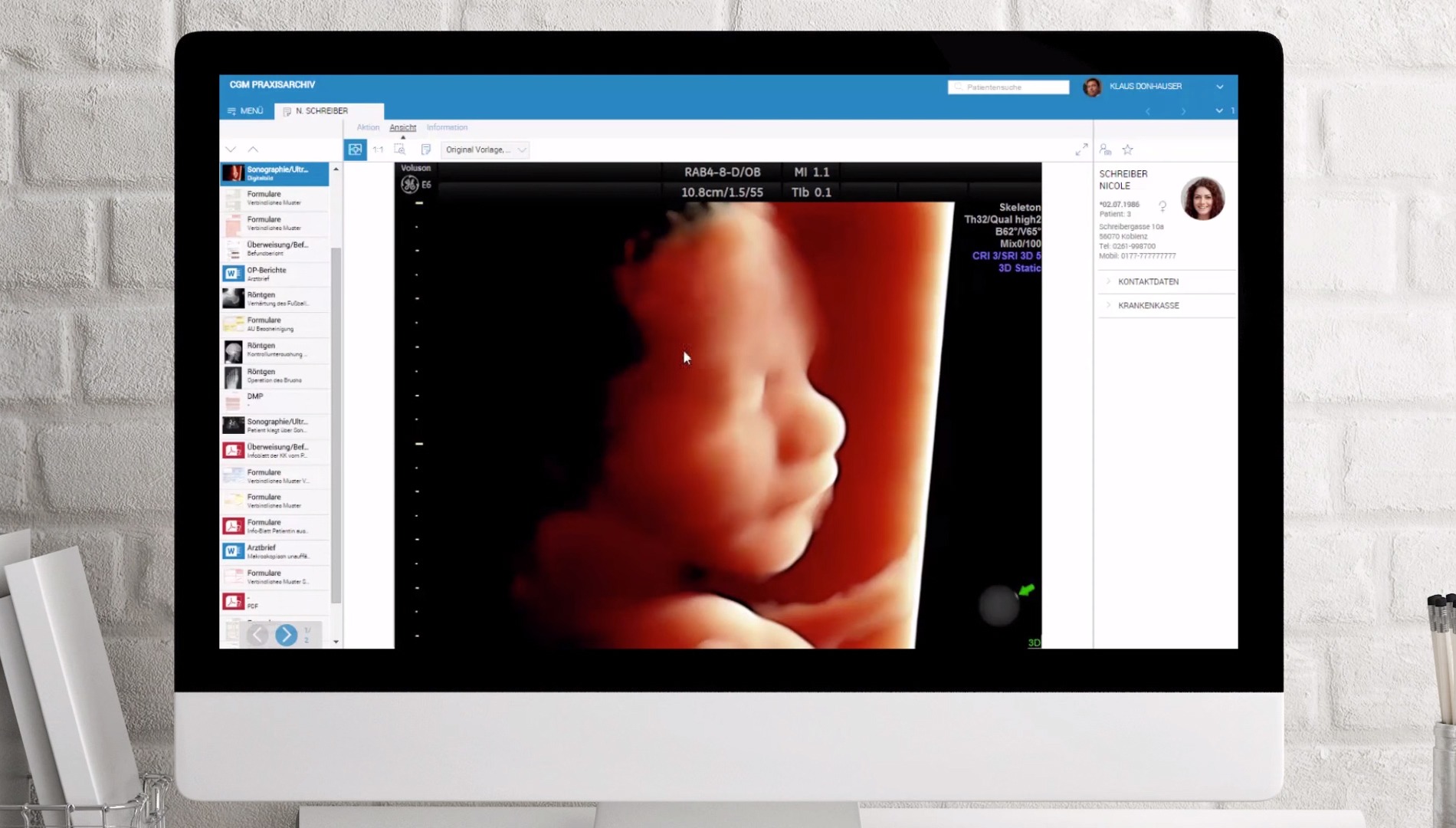
Task: Switch to the Aktion tab
Action: pyautogui.click(x=368, y=127)
